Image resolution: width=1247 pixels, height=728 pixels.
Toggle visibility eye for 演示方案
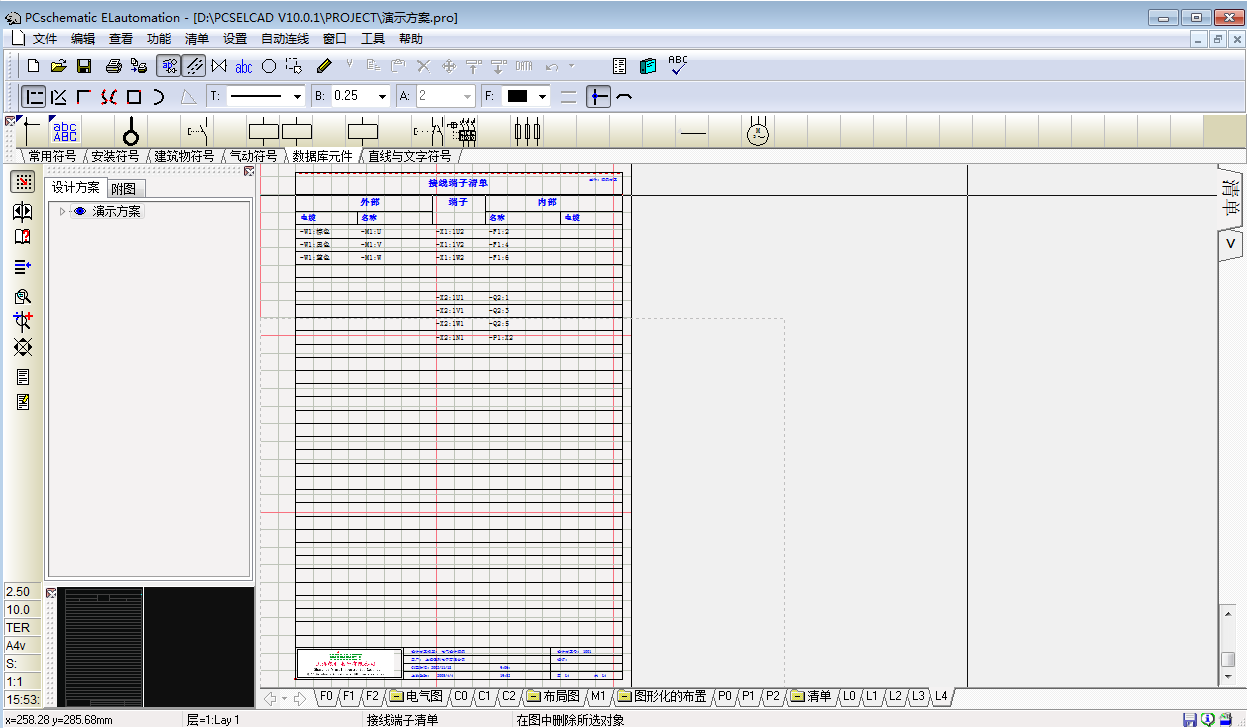click(x=80, y=211)
